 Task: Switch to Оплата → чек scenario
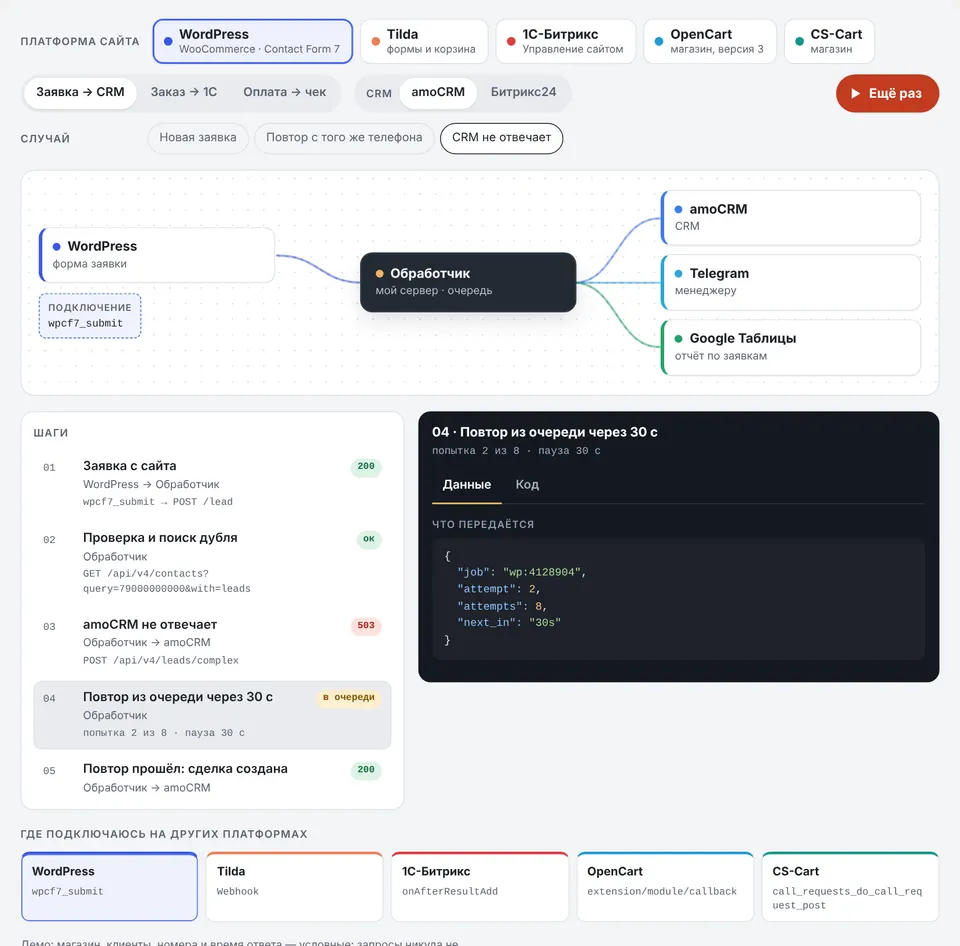point(285,92)
